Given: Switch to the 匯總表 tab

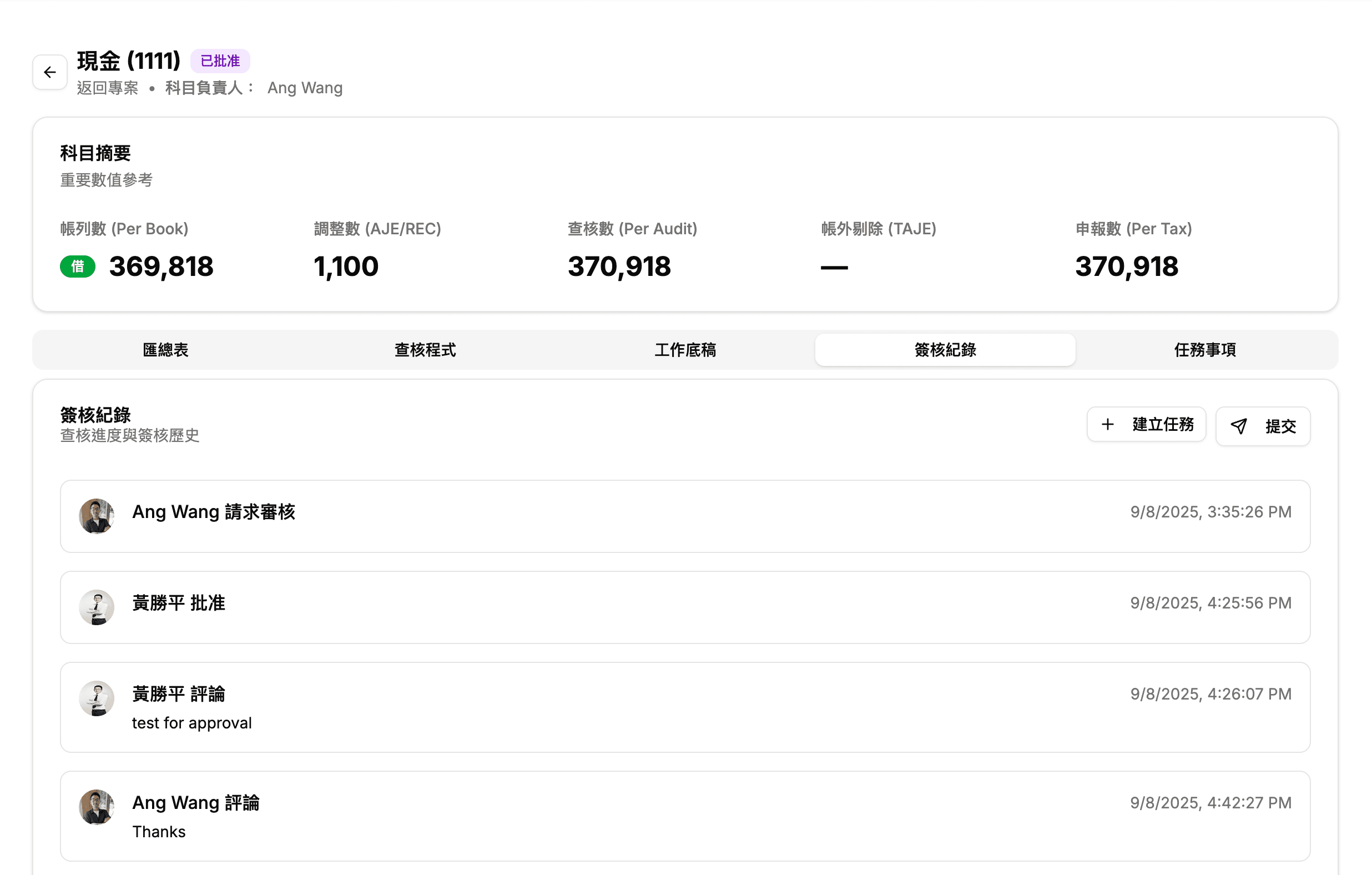Looking at the screenshot, I should pyautogui.click(x=165, y=350).
